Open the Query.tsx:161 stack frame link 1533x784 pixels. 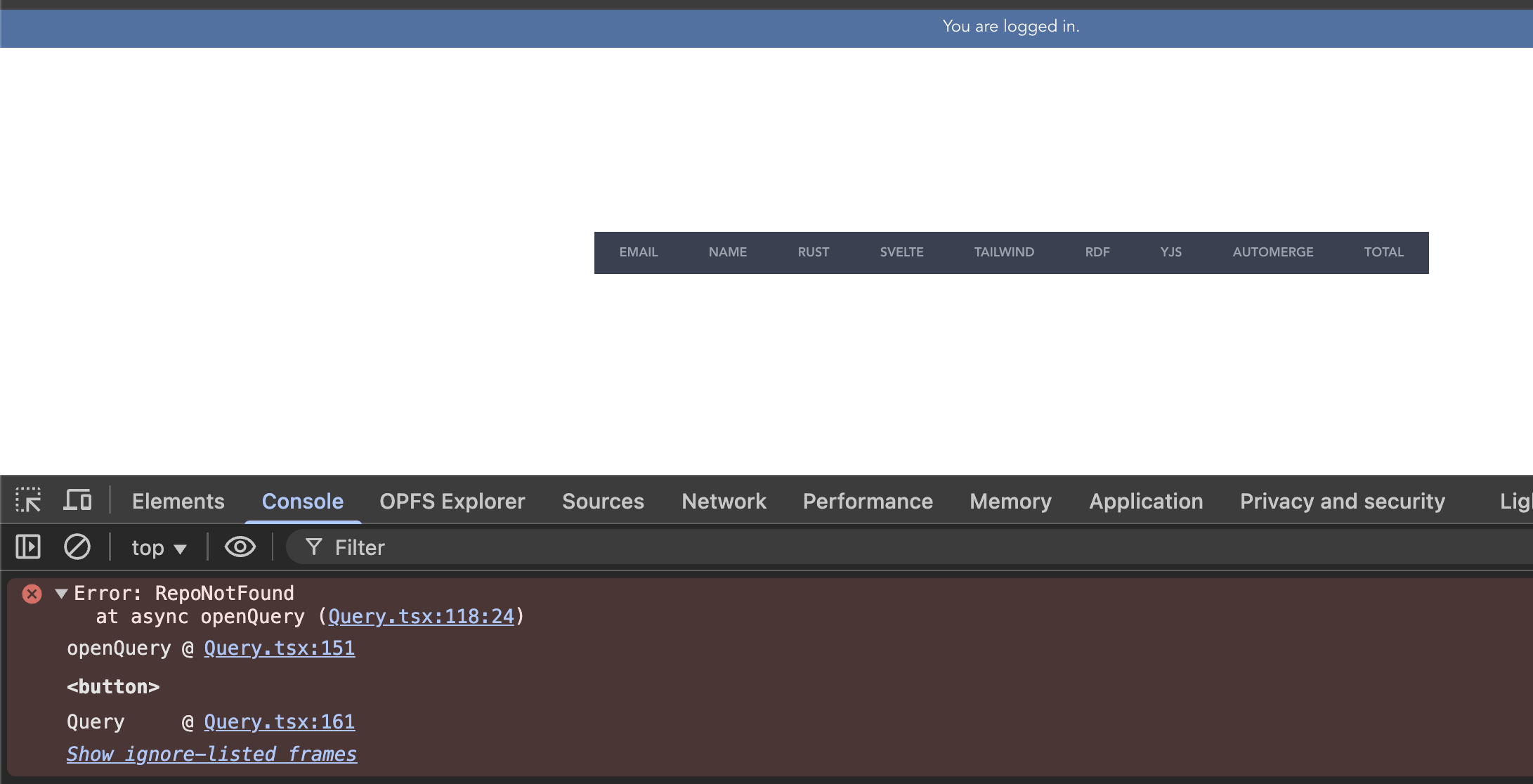click(279, 721)
